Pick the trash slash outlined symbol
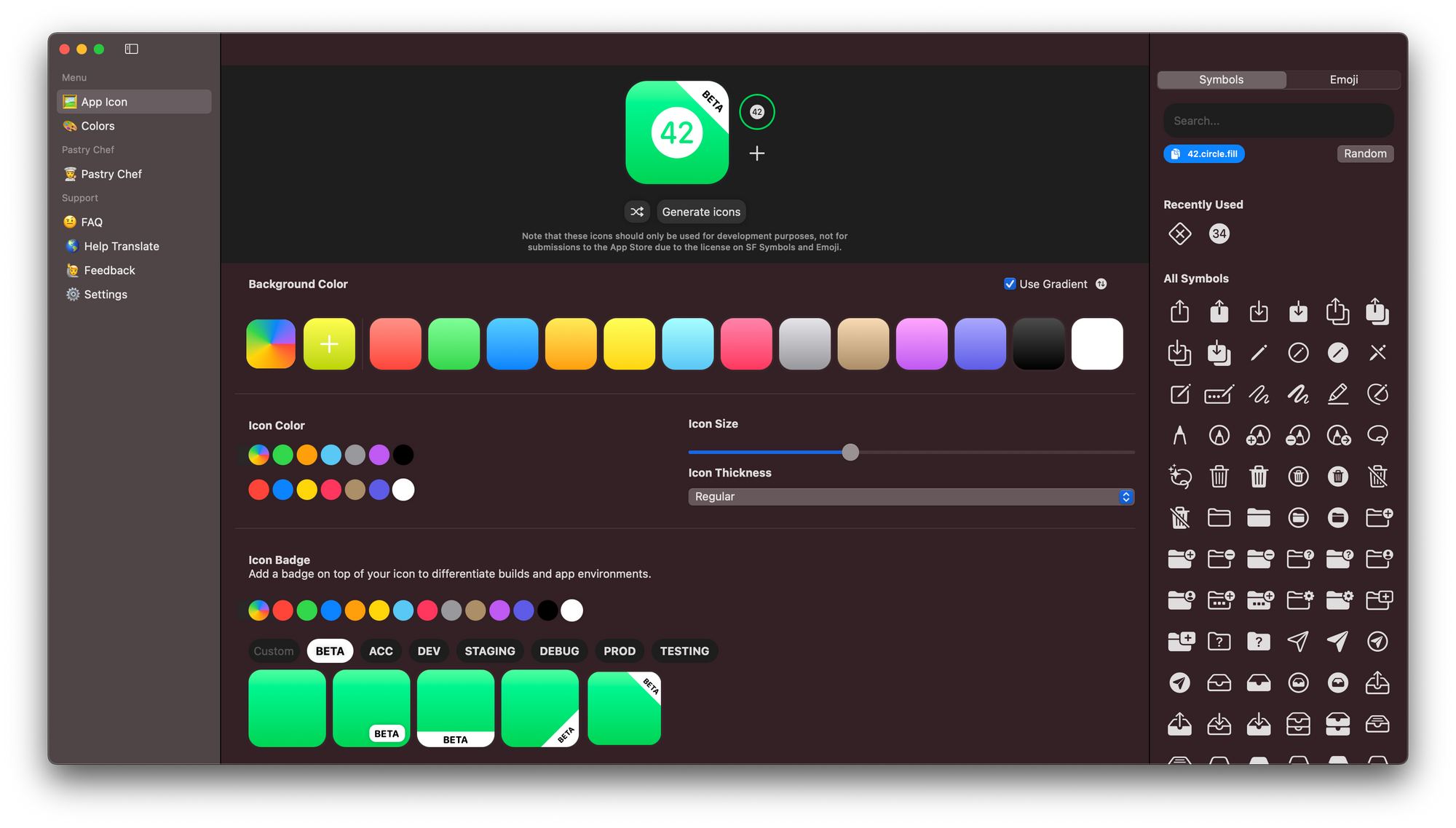The width and height of the screenshot is (1456, 828). pos(1377,477)
